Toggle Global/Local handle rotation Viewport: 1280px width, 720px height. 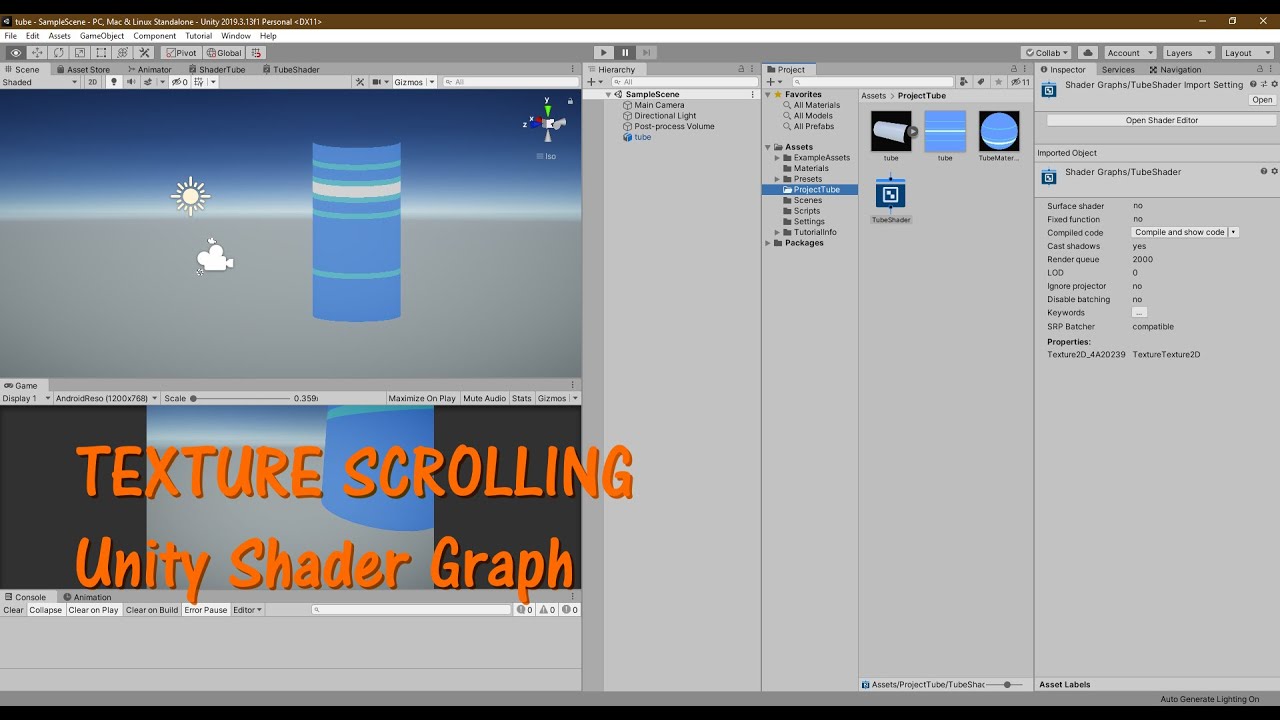[x=223, y=53]
